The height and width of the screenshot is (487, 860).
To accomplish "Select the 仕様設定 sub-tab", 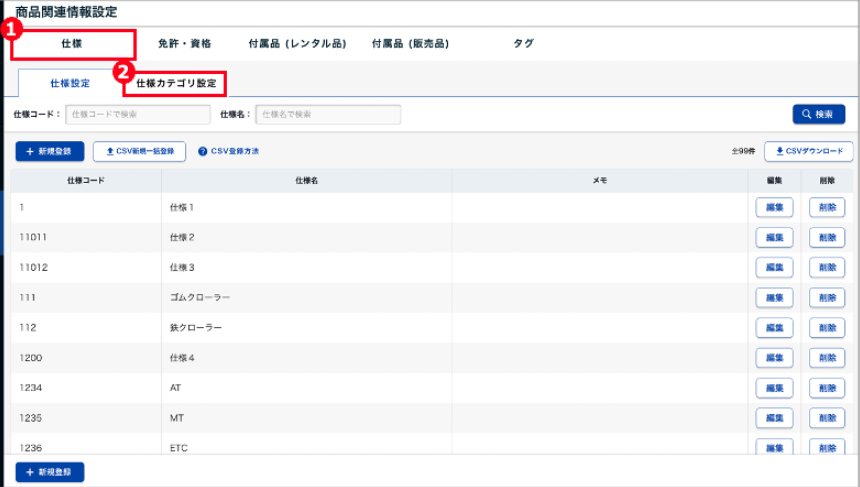I will tap(69, 83).
